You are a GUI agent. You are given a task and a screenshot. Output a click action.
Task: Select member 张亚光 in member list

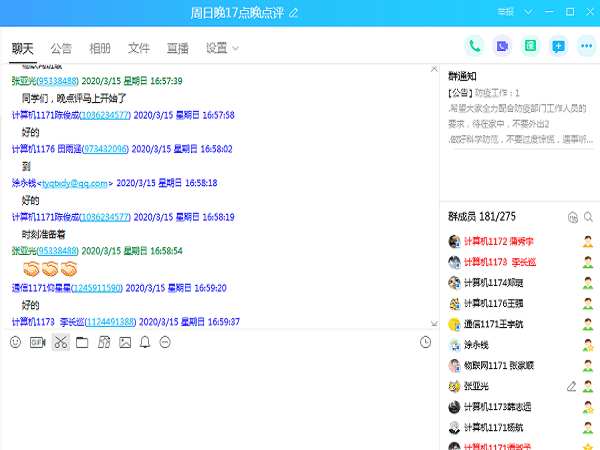coord(520,386)
